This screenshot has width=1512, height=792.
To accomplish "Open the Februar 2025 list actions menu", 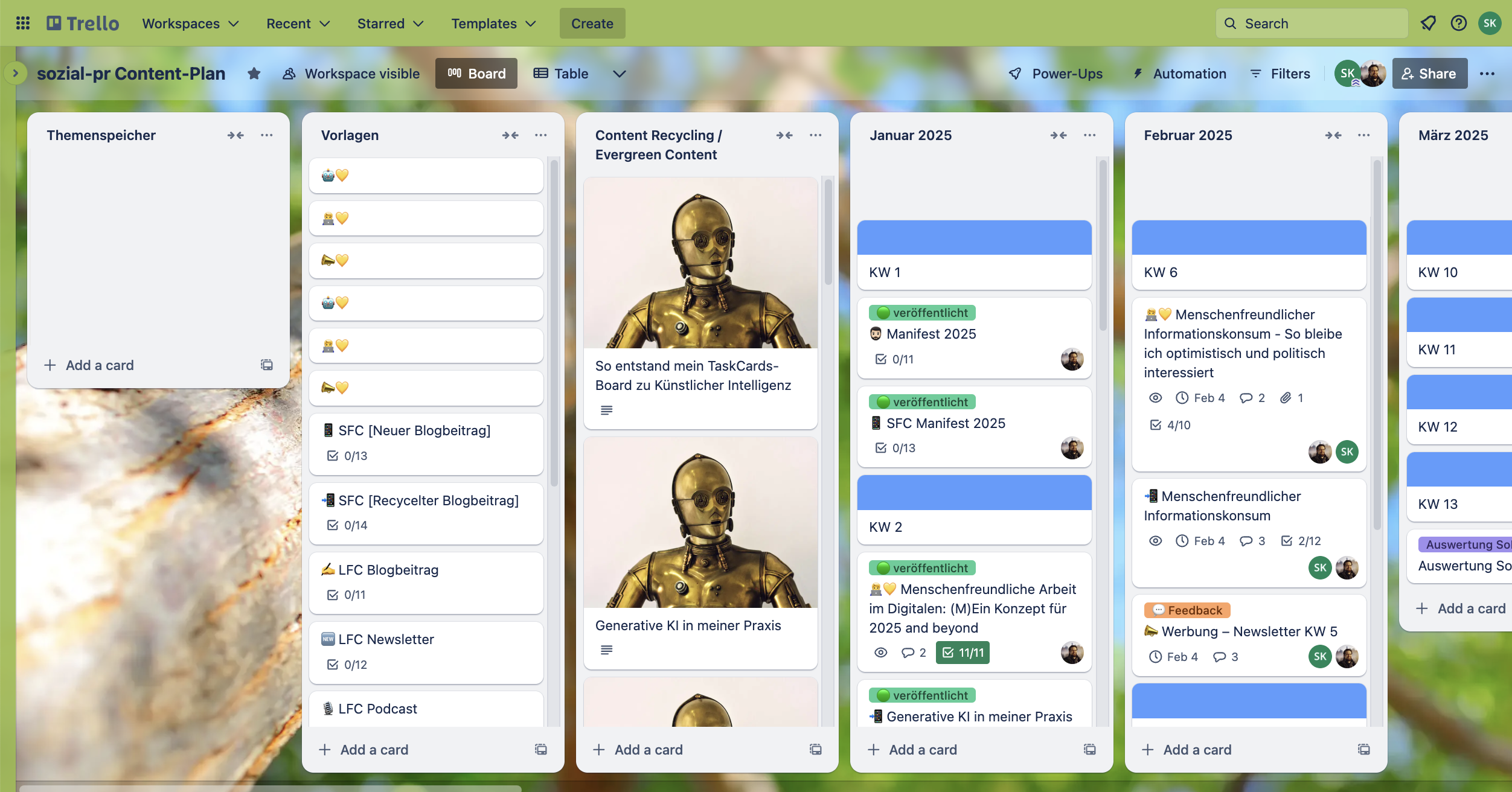I will pos(1364,135).
